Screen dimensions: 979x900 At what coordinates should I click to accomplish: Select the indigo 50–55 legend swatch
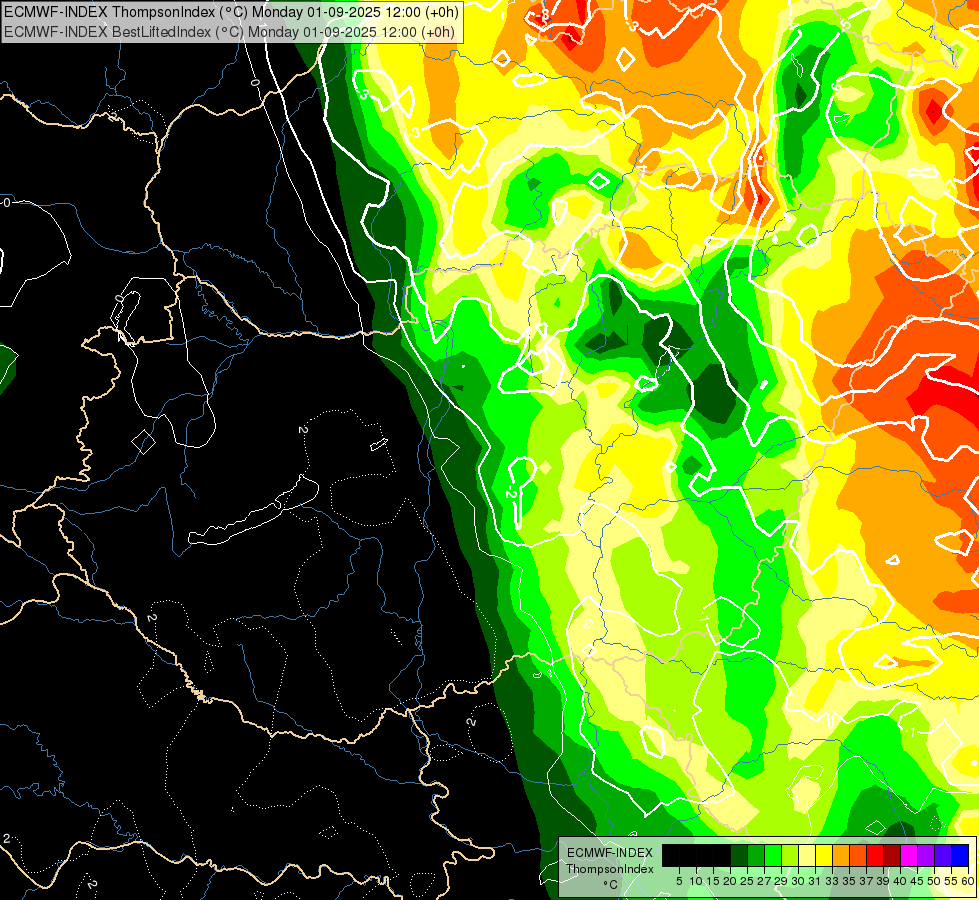[943, 855]
